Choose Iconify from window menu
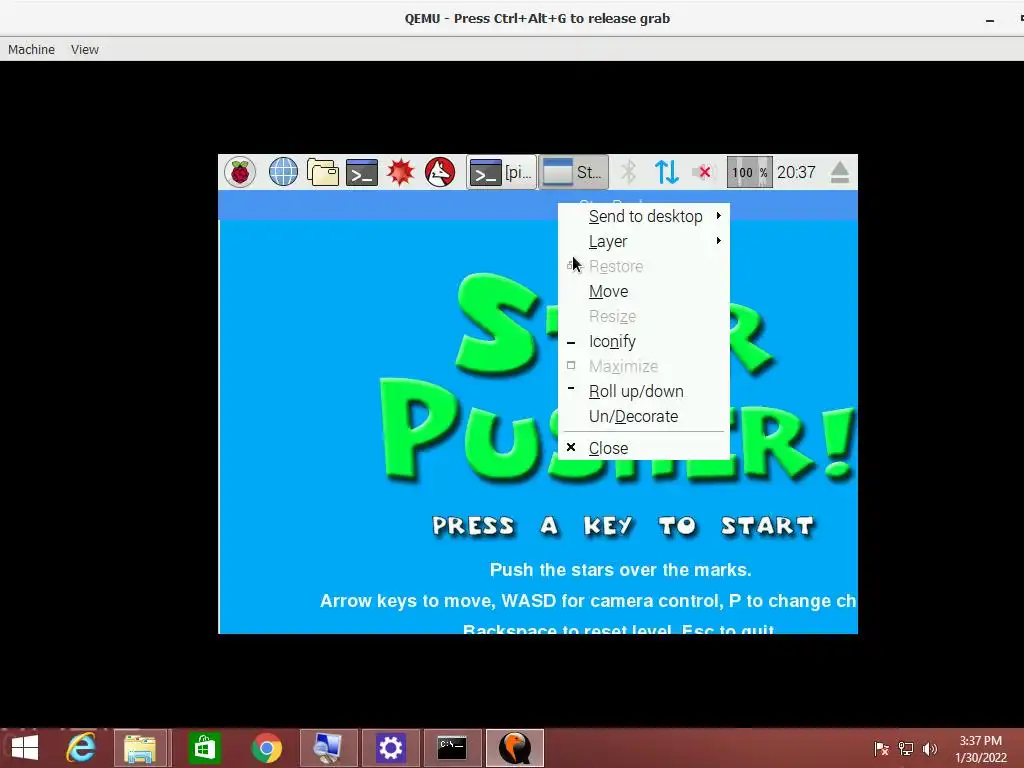The height and width of the screenshot is (768, 1024). coord(644,342)
